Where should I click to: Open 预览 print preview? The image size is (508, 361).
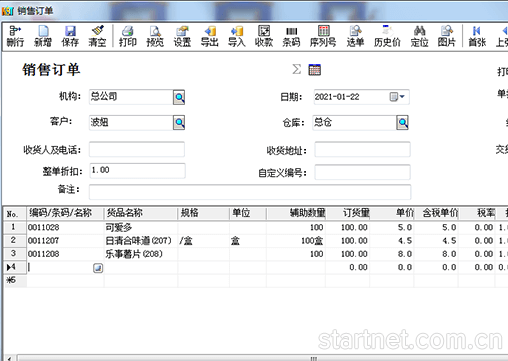click(155, 36)
